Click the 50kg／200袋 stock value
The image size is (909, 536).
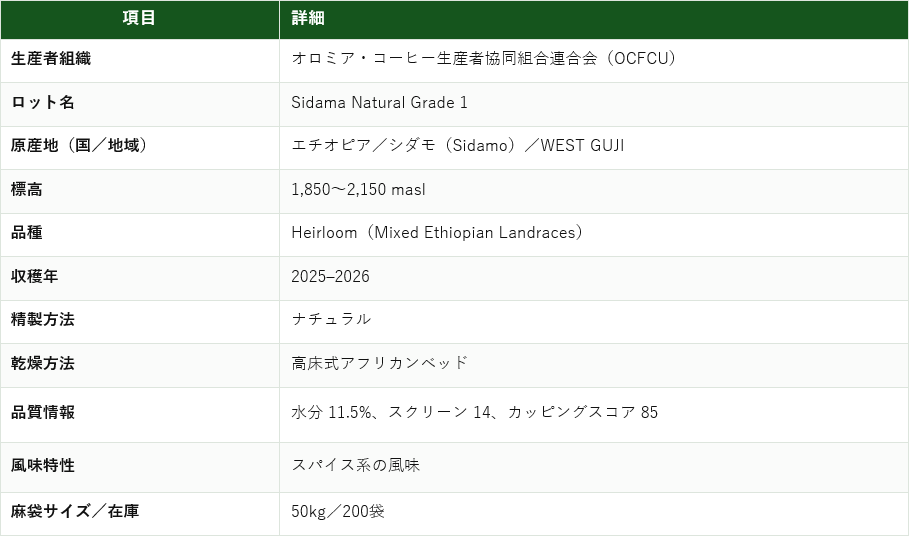(338, 512)
